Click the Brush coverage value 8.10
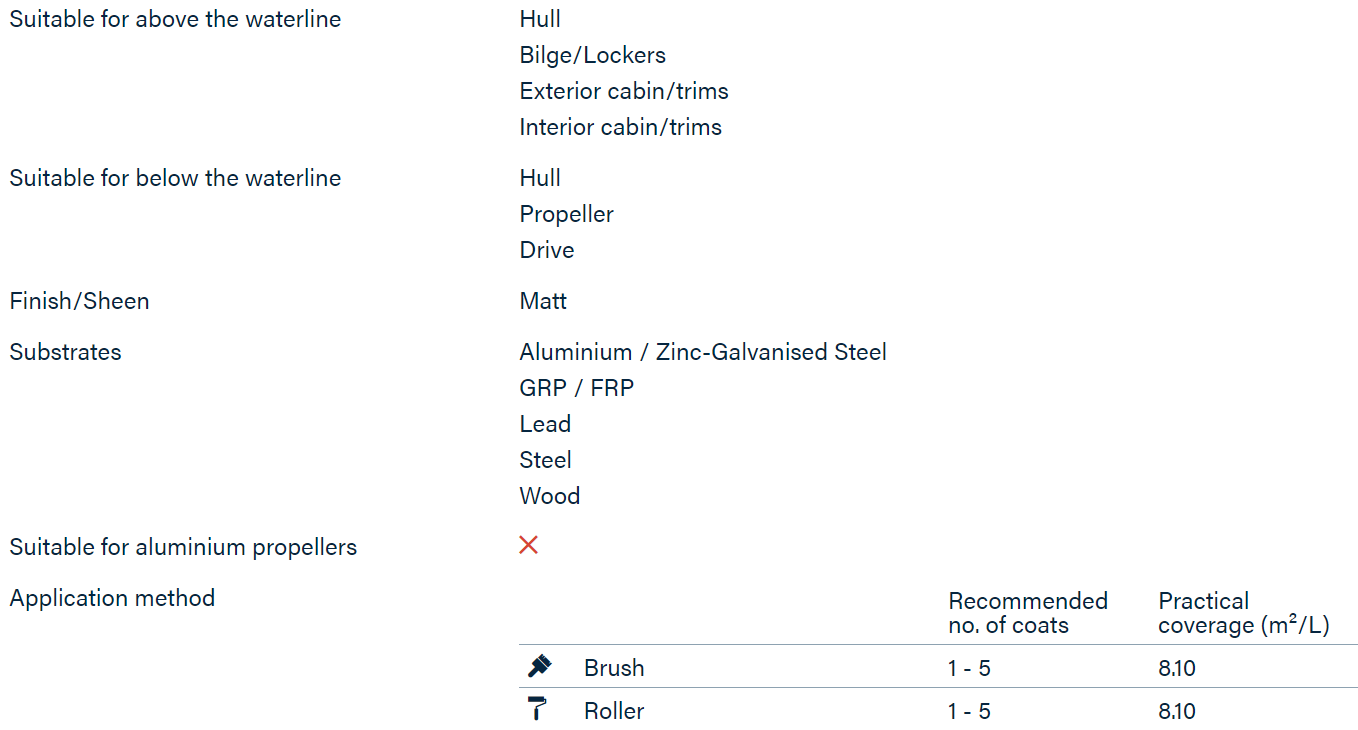Viewport: 1358px width, 730px height. click(1177, 668)
